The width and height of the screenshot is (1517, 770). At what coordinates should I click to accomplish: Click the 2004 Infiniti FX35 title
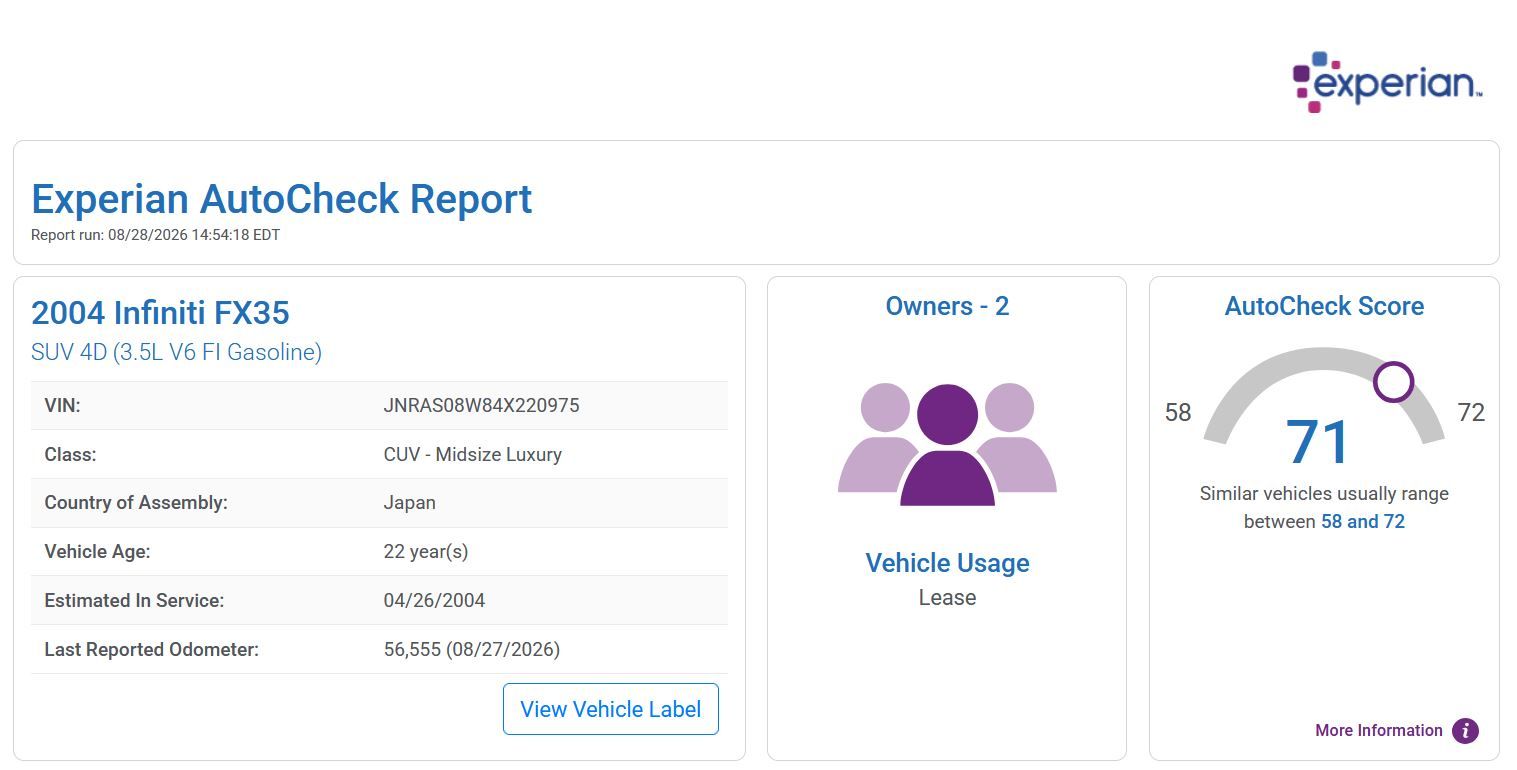point(160,313)
